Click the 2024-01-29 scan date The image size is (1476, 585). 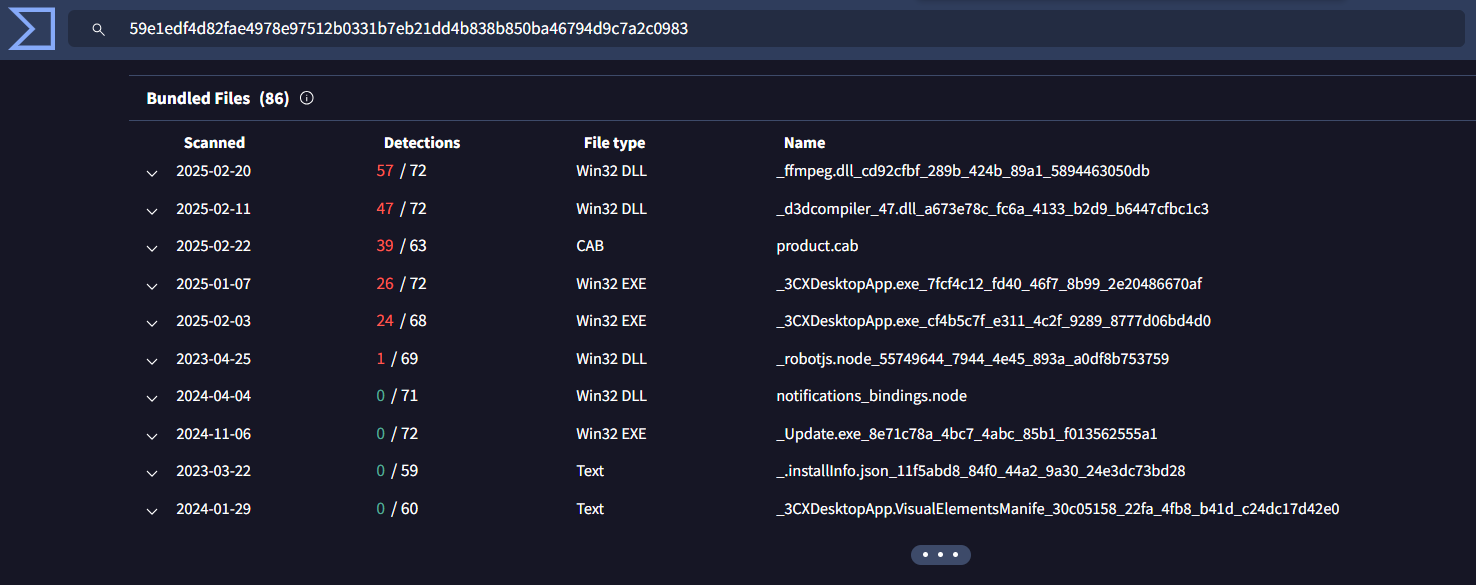point(213,509)
